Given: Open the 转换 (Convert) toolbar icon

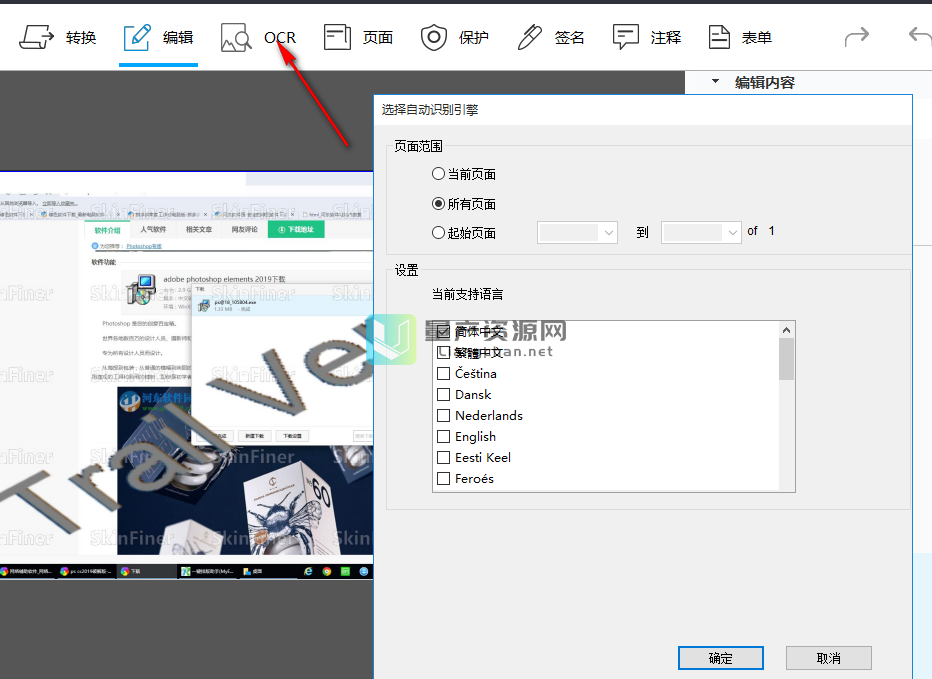Looking at the screenshot, I should click(x=36, y=37).
